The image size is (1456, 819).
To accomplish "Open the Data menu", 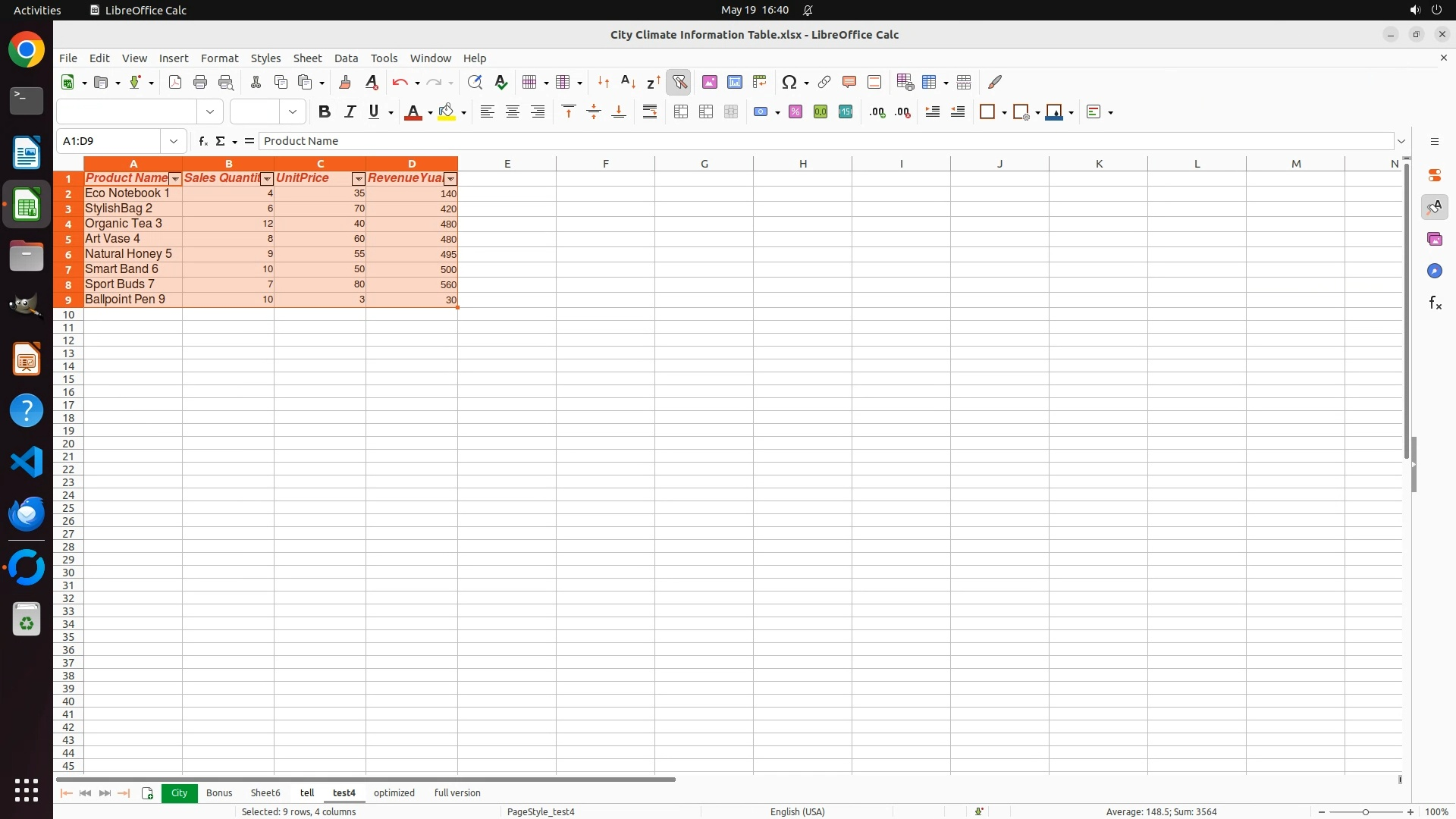I will click(x=346, y=58).
